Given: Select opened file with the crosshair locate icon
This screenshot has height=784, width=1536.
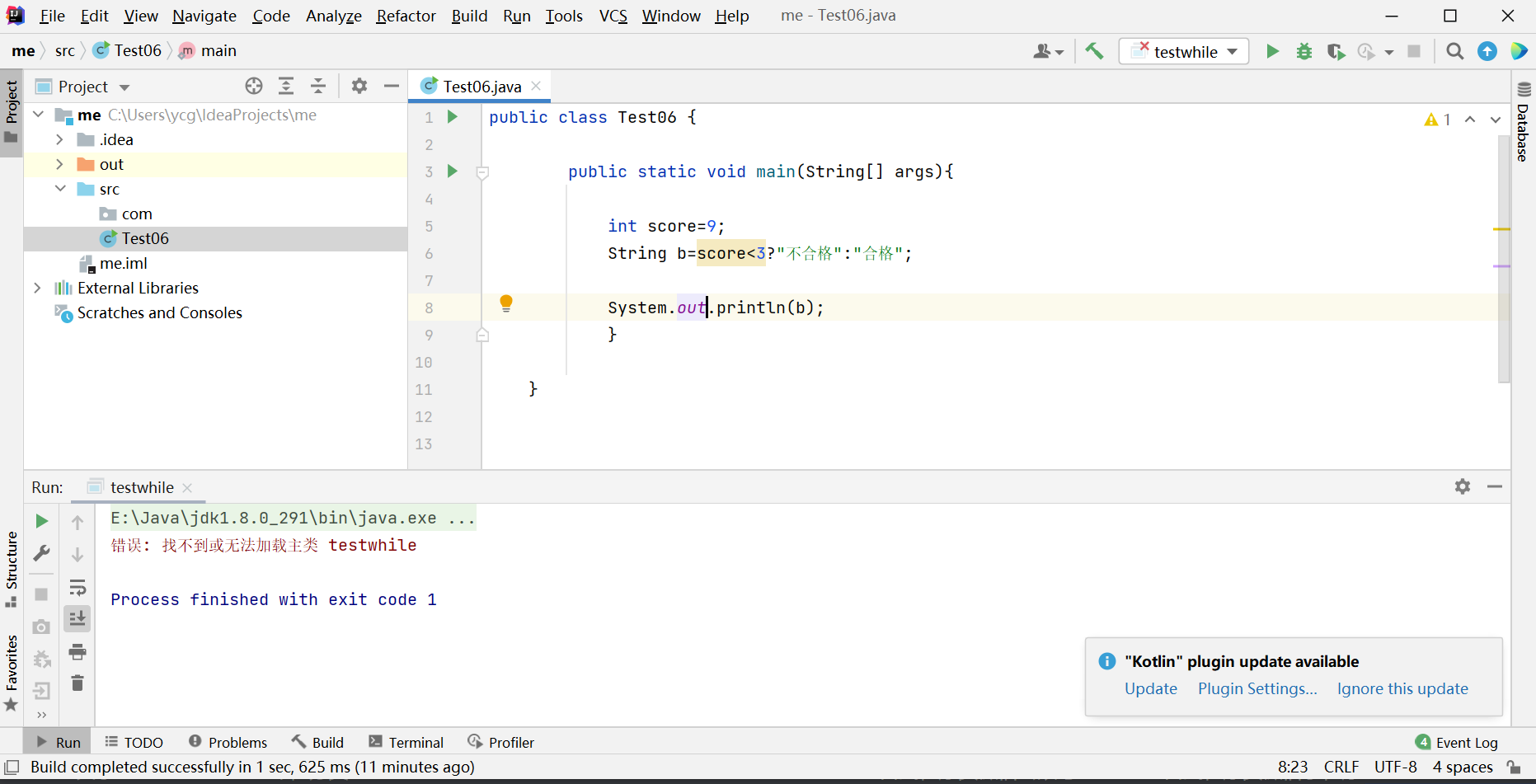Looking at the screenshot, I should (x=254, y=86).
